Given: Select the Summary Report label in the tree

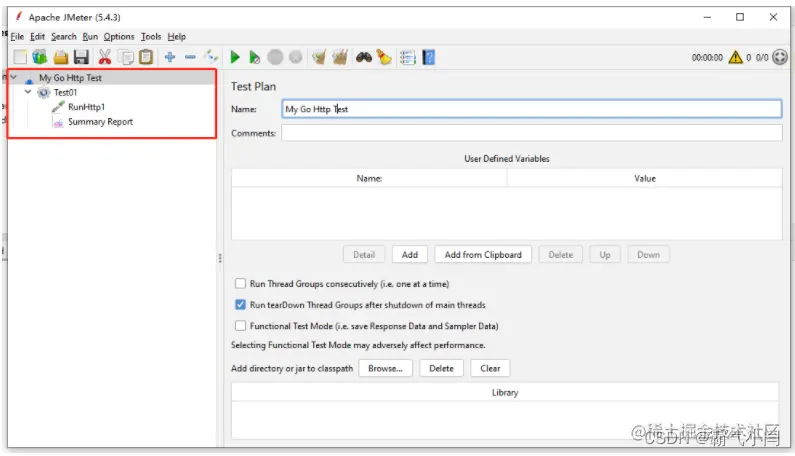Looking at the screenshot, I should coord(100,122).
